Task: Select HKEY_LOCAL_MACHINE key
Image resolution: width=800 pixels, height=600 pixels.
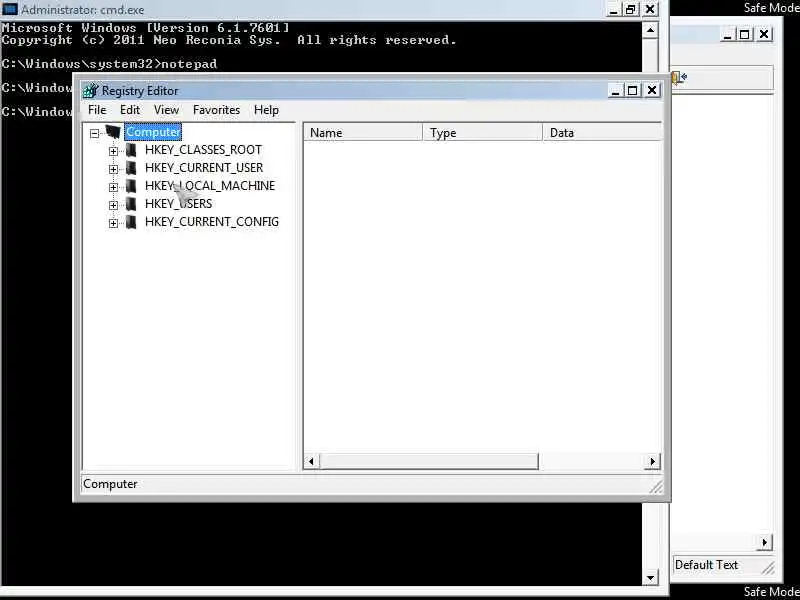Action: coord(210,186)
